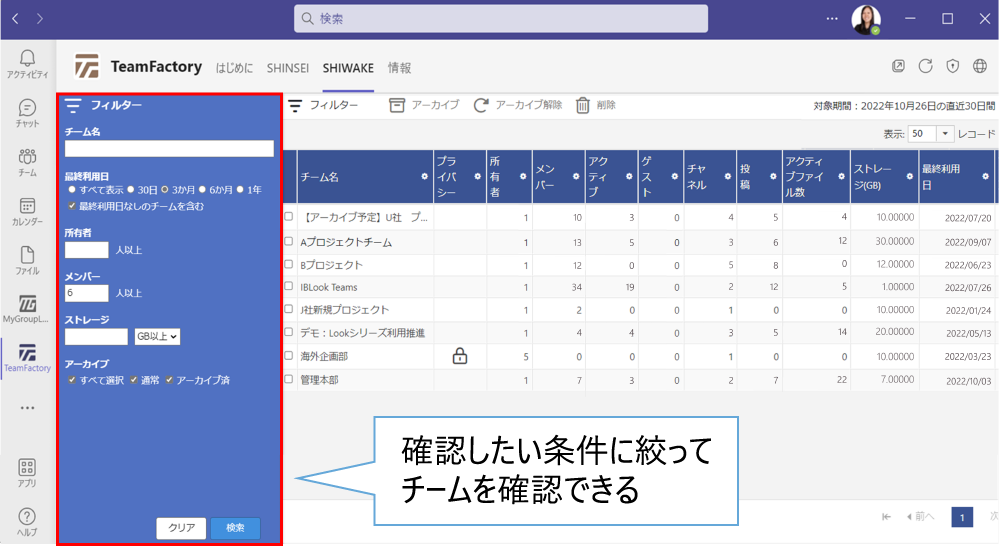The height and width of the screenshot is (546, 999).
Task: Click the unarchive (アーカイブ解除) icon
Action: (x=481, y=105)
